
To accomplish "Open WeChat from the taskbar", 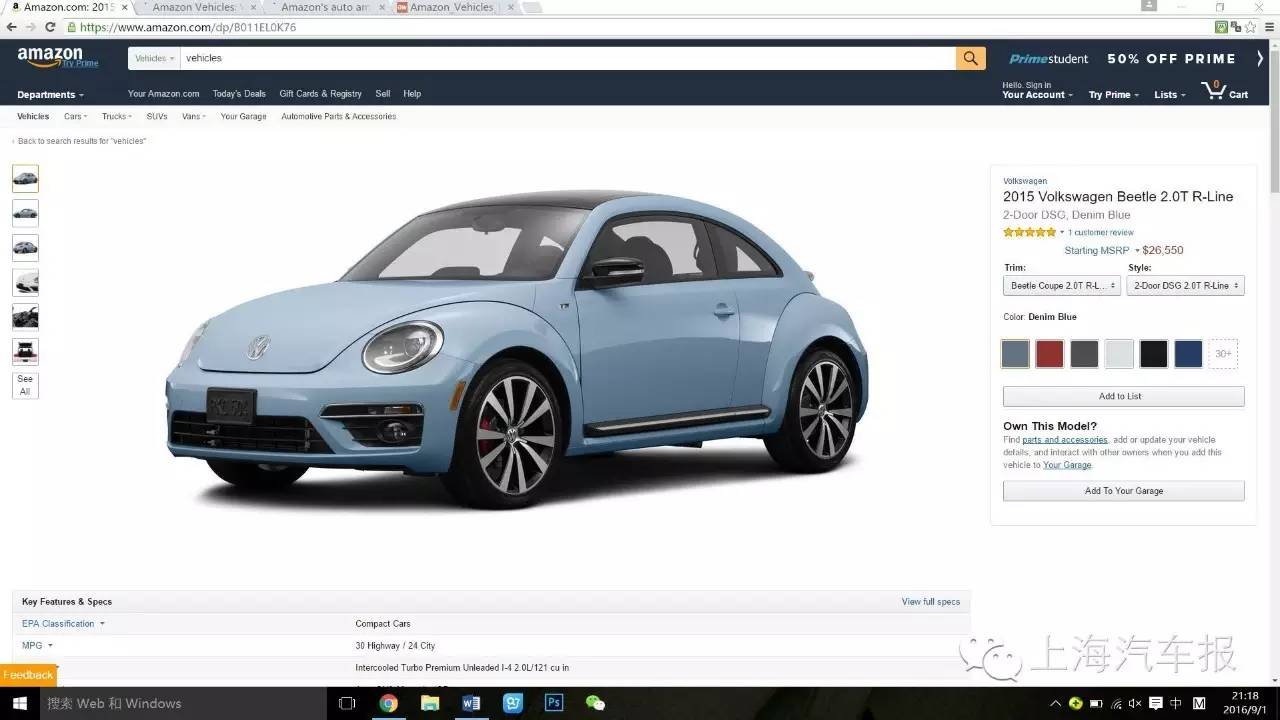I will pos(595,703).
